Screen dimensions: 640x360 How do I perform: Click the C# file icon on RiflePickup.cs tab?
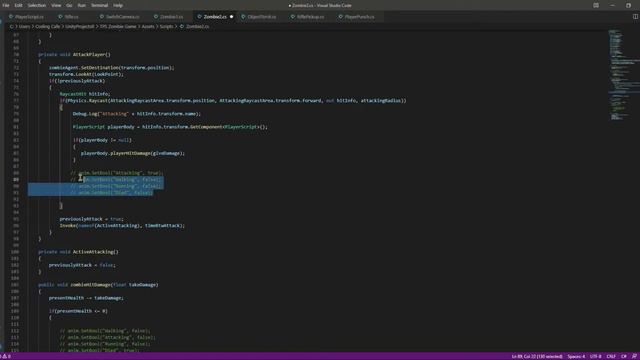pos(292,17)
